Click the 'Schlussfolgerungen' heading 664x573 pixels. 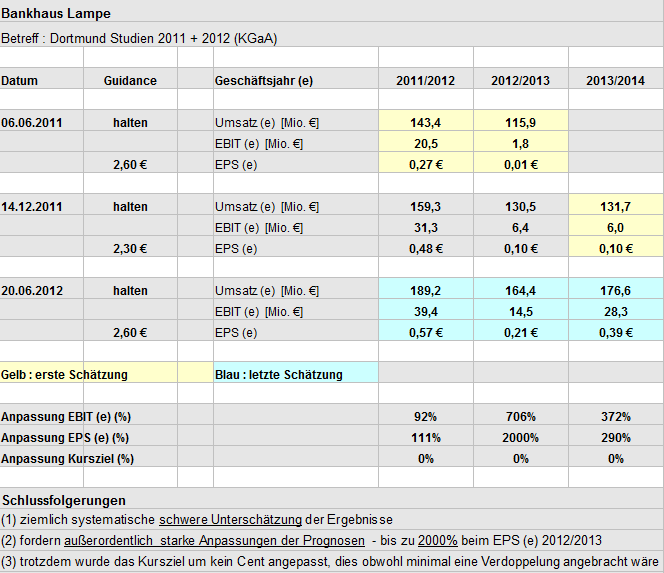tap(64, 500)
